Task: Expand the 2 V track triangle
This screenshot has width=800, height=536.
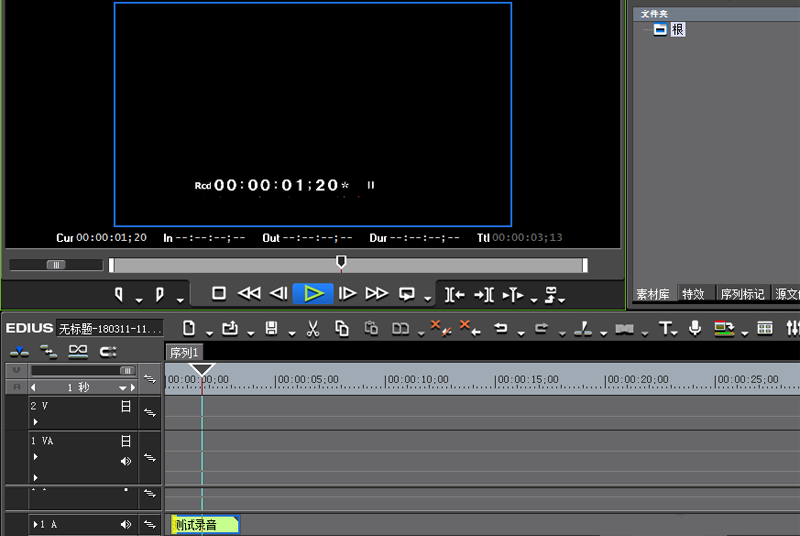Action: [35, 422]
